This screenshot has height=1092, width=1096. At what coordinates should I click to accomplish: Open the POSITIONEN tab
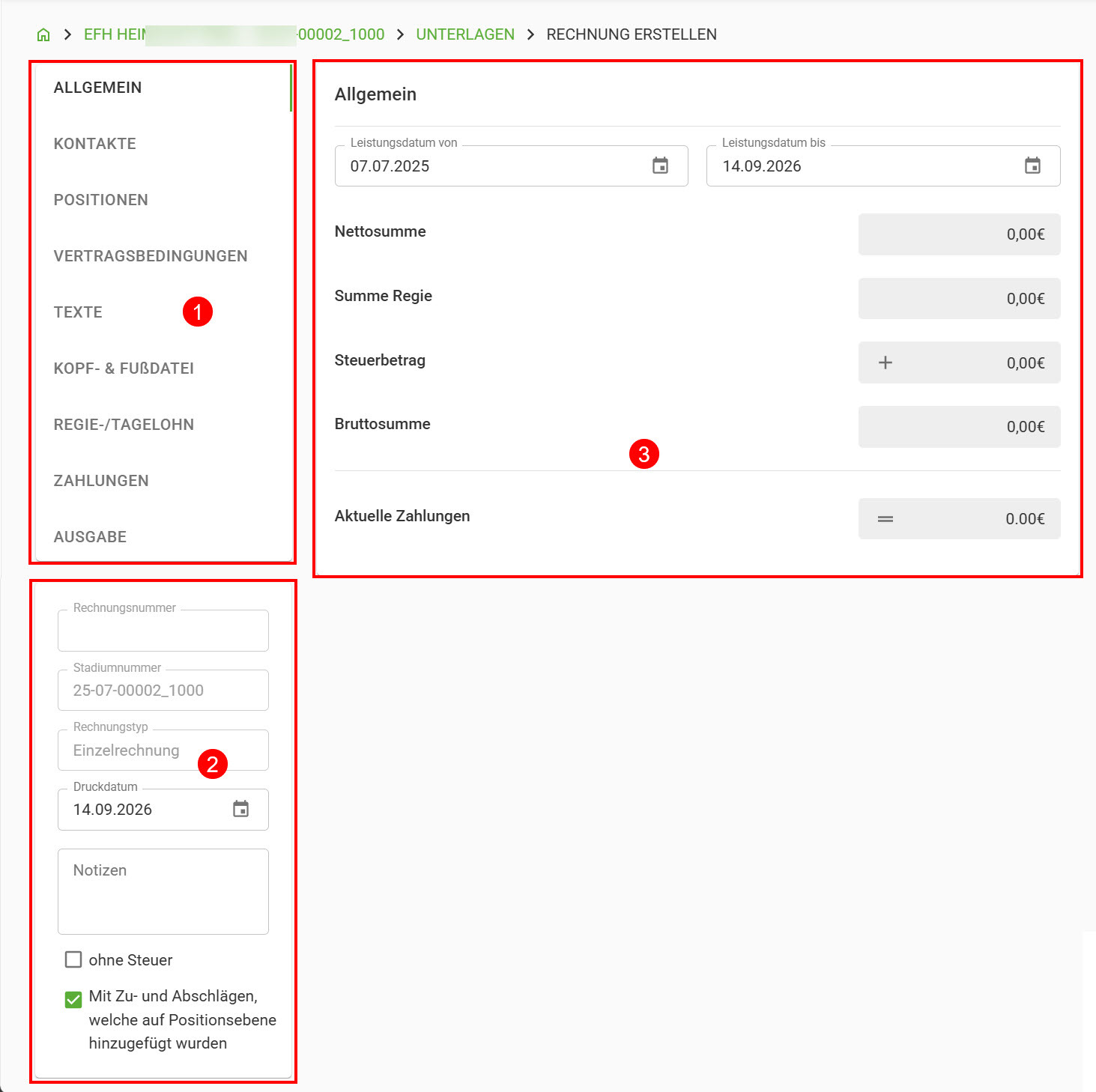(163, 200)
